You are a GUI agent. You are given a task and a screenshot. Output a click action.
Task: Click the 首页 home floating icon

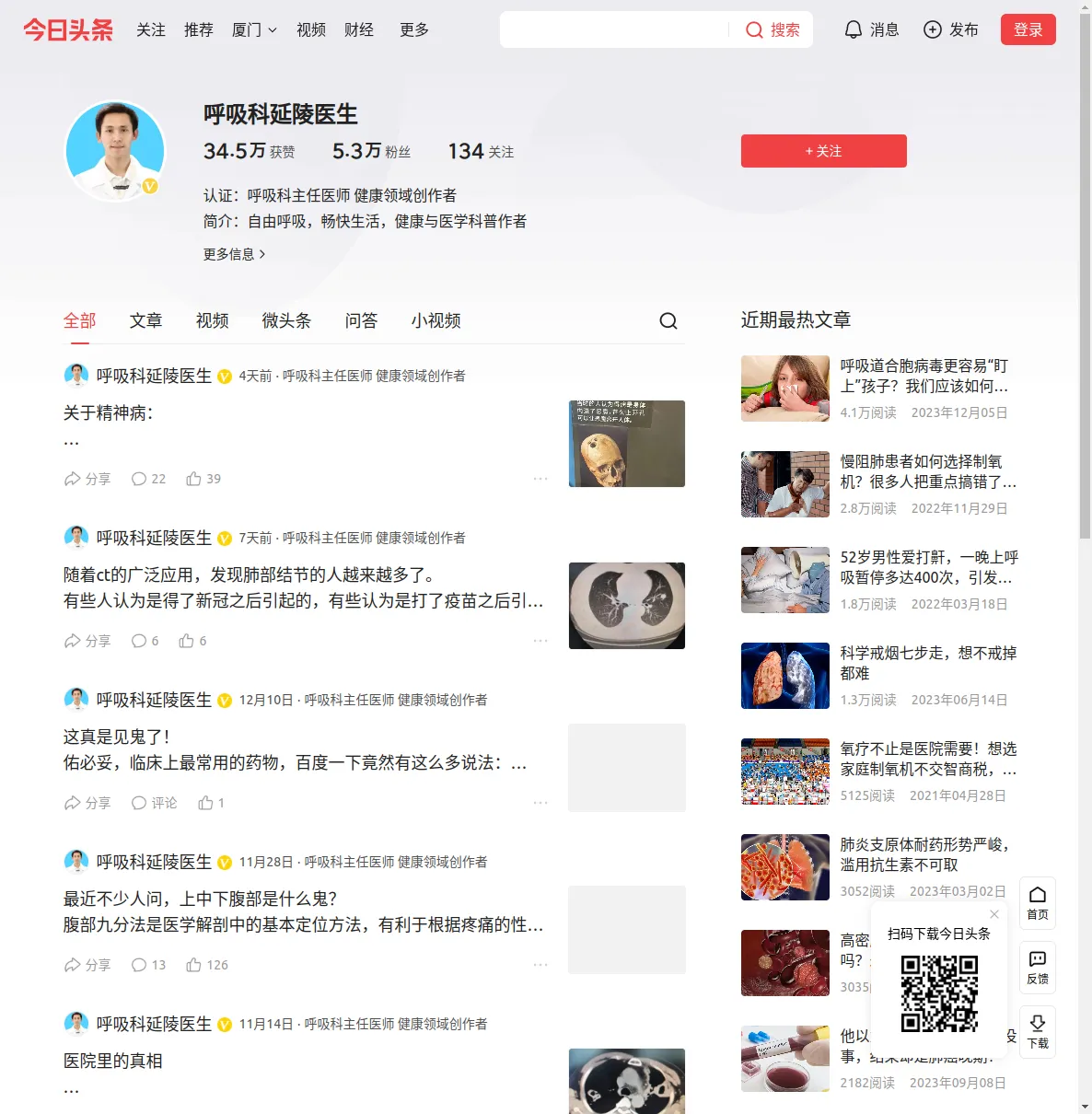[1038, 903]
